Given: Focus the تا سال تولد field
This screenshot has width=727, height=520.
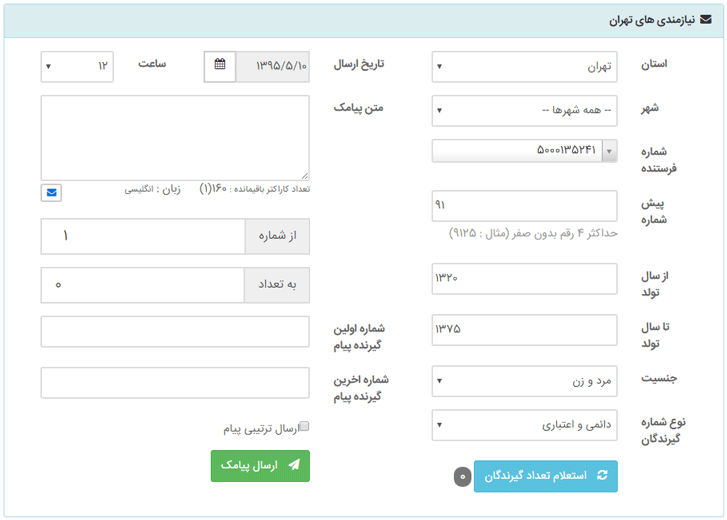Looking at the screenshot, I should tap(524, 330).
